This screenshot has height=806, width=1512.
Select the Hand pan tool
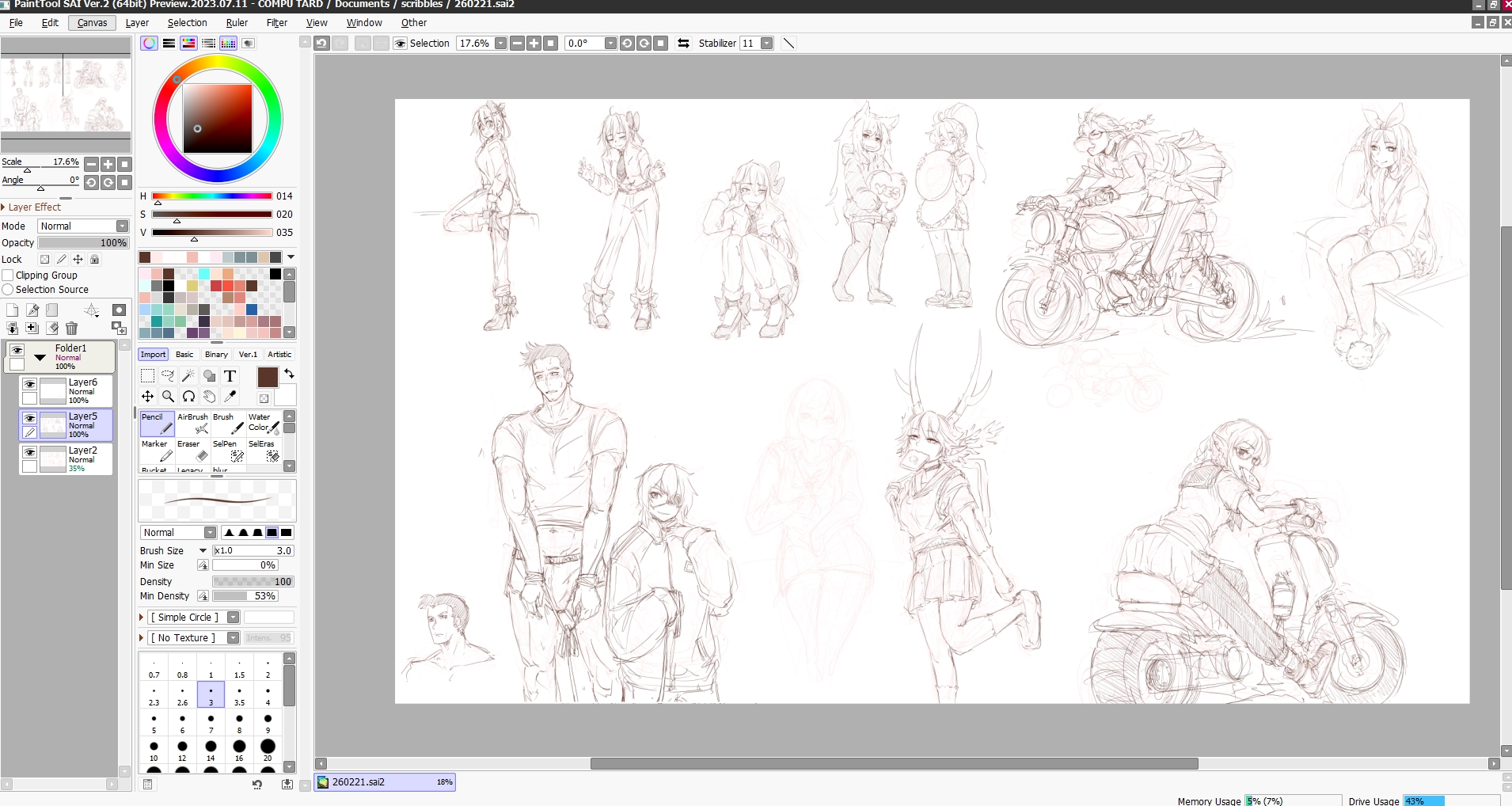[x=210, y=397]
